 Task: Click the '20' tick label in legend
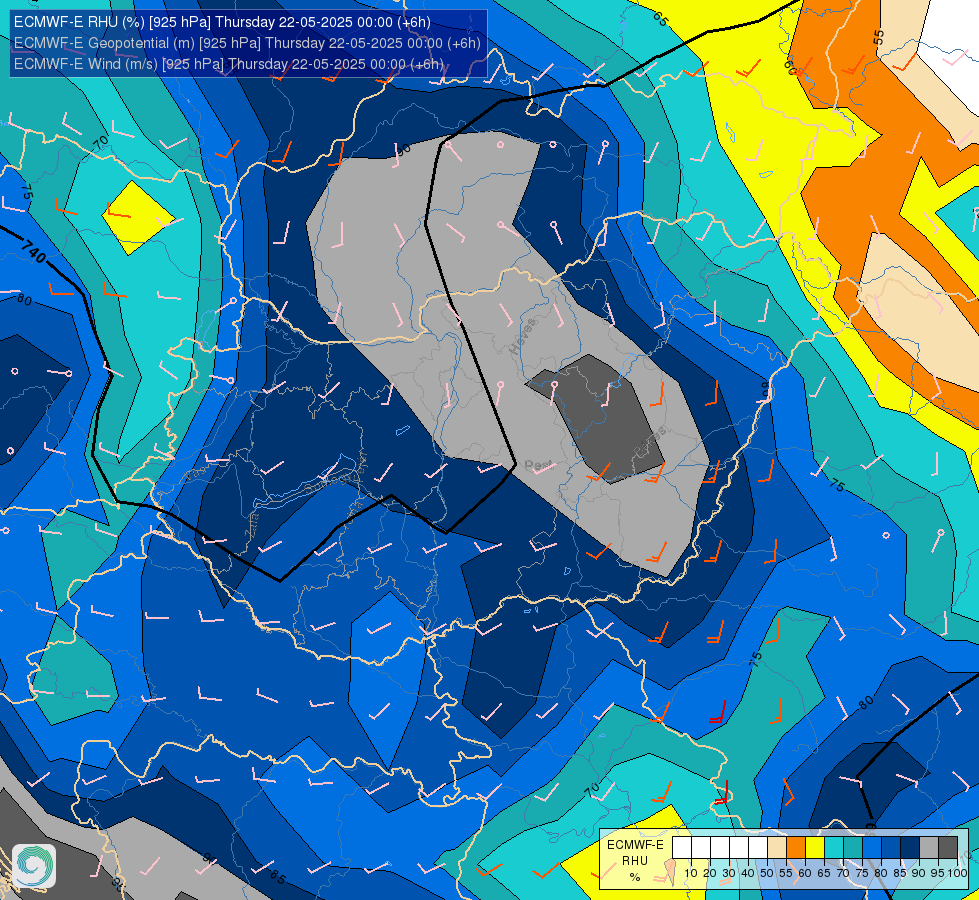[x=710, y=873]
